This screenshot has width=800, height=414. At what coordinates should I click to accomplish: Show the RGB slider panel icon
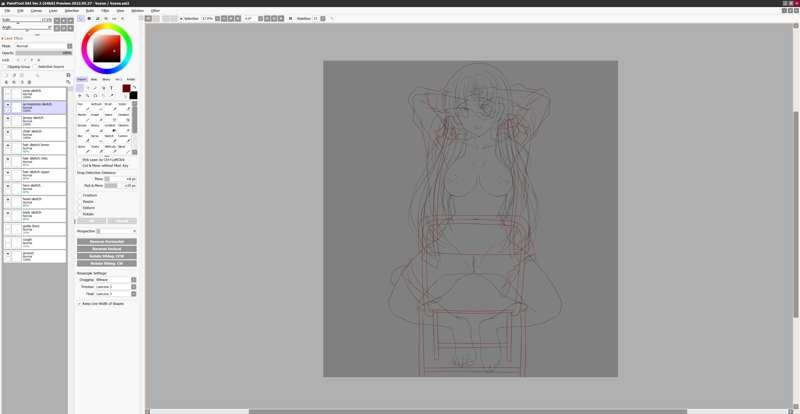tap(89, 18)
